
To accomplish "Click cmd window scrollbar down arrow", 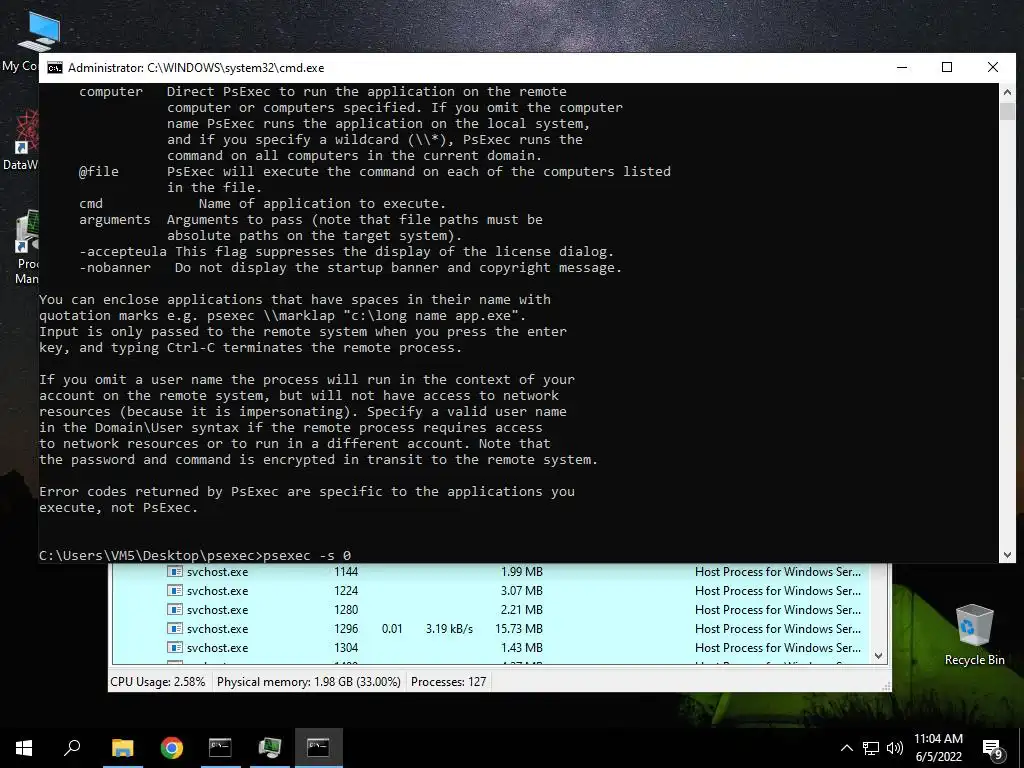I will [1007, 555].
